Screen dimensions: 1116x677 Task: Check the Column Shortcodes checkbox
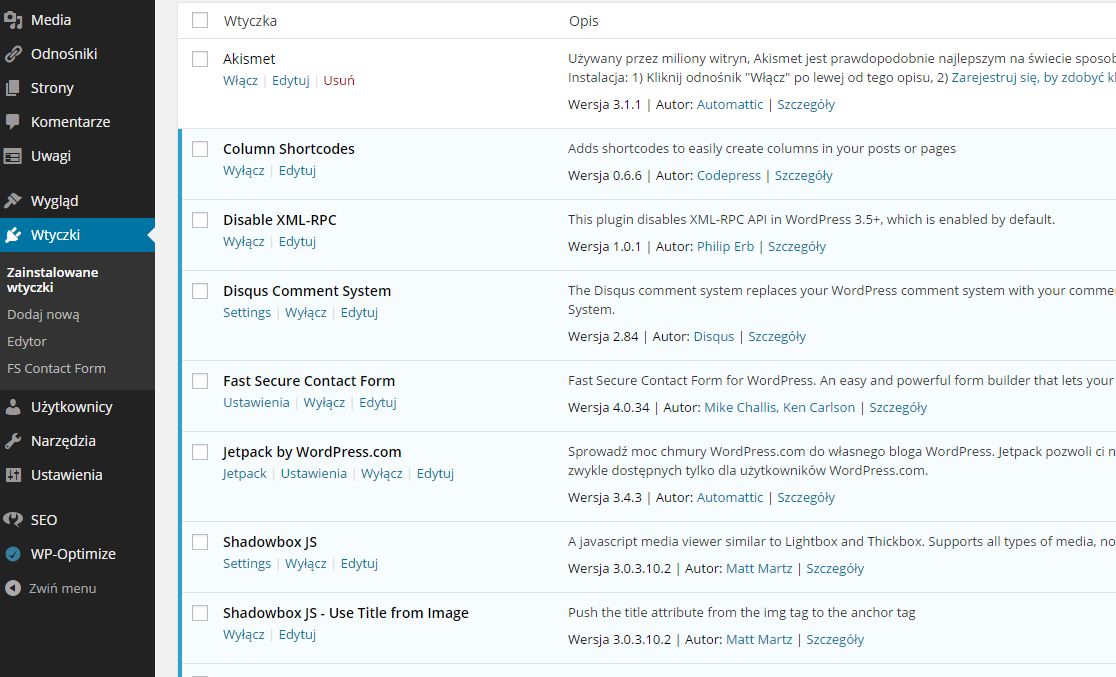pyautogui.click(x=200, y=149)
